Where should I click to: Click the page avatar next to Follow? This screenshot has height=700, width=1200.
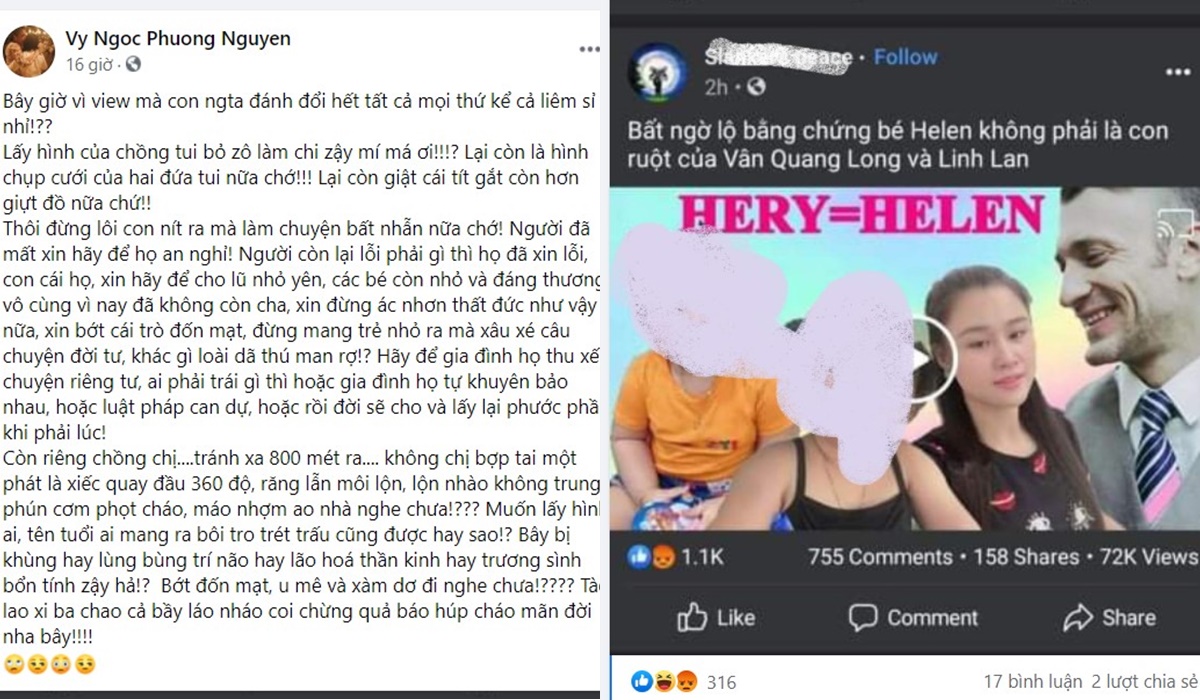click(656, 71)
